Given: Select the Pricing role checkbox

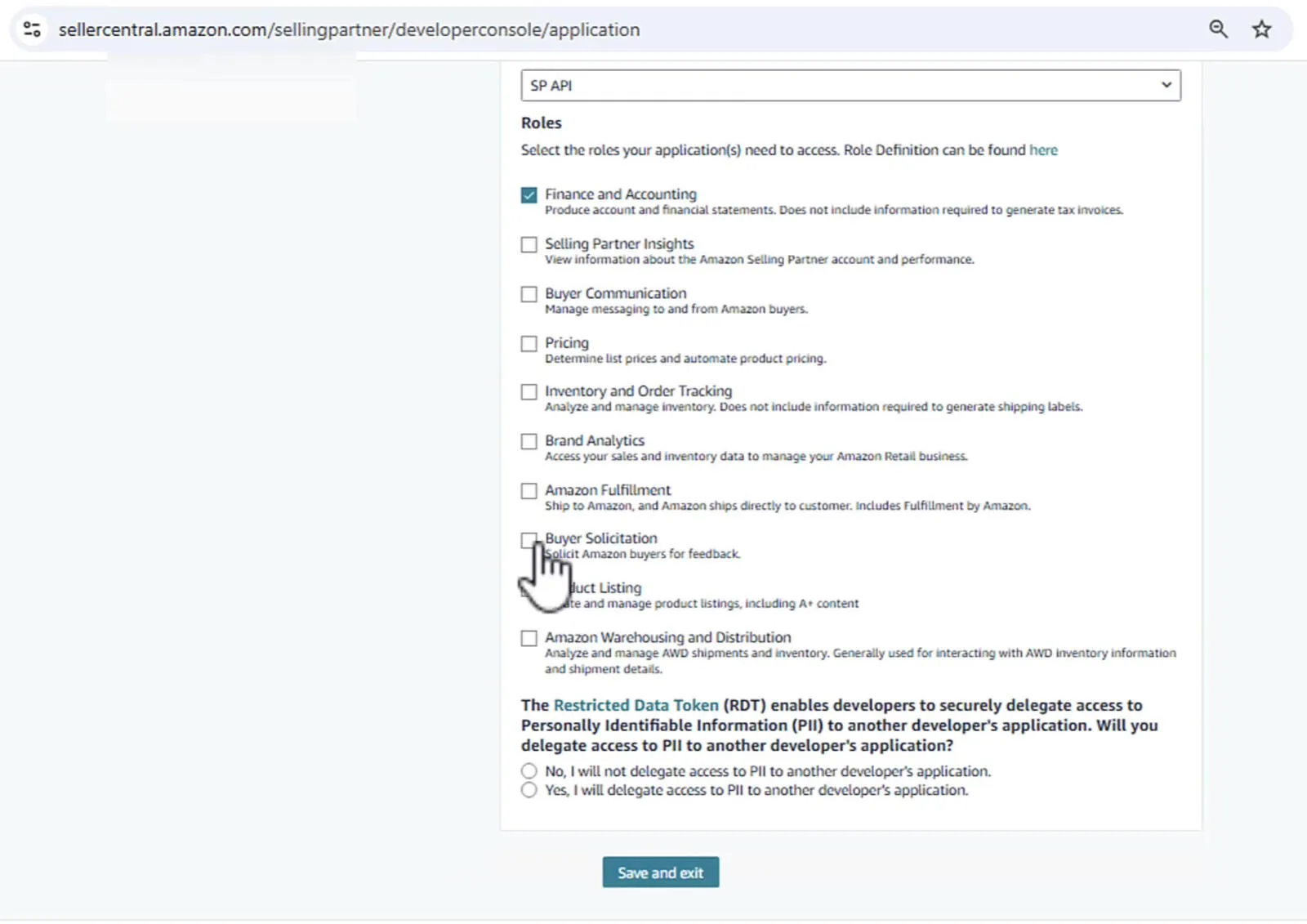Looking at the screenshot, I should pos(529,343).
